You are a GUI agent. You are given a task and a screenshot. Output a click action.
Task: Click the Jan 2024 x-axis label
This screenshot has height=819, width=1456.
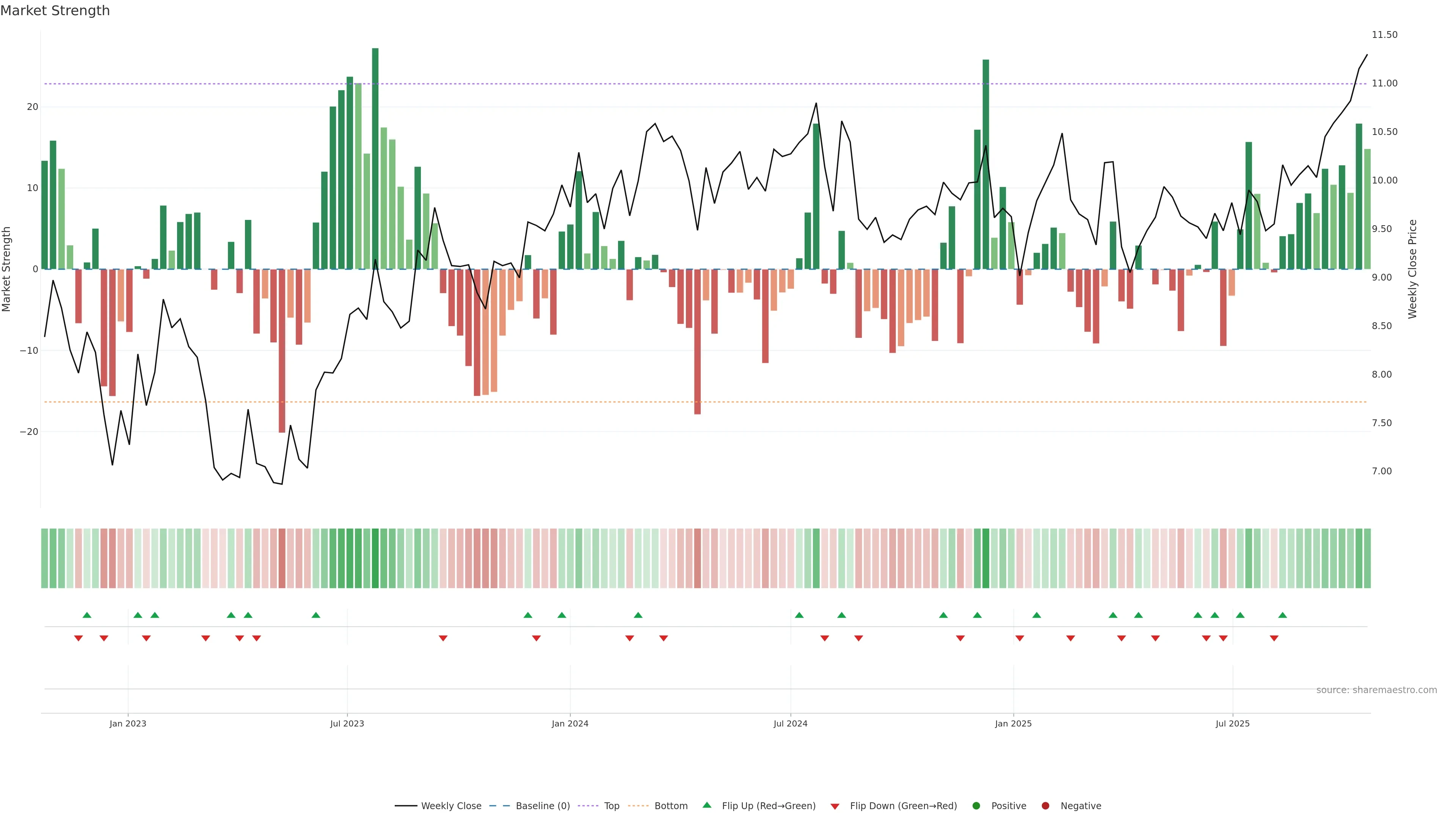pos(570,723)
